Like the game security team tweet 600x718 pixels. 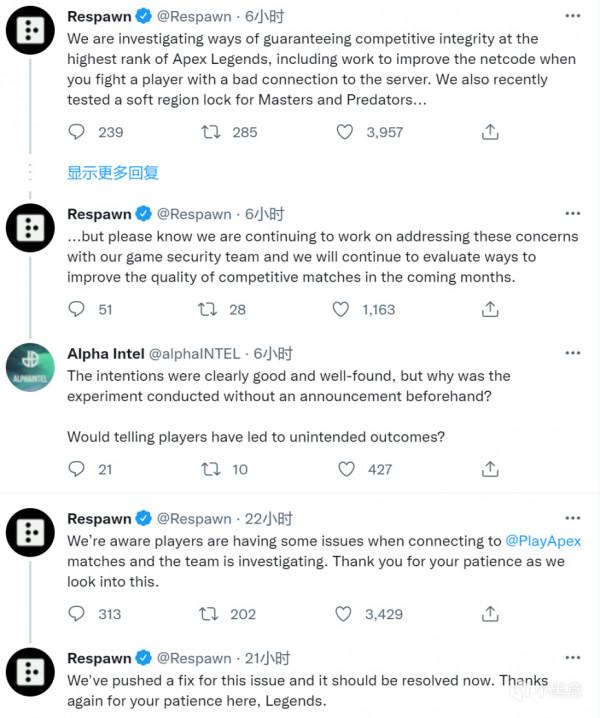pos(344,309)
